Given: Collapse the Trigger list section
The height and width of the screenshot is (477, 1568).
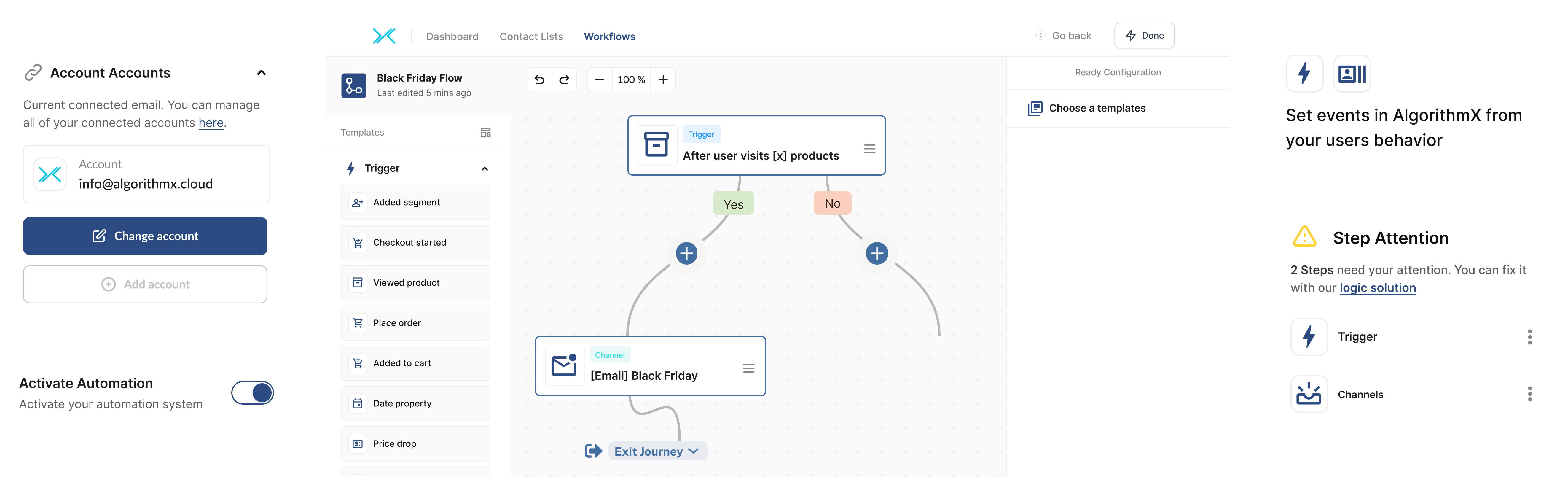Looking at the screenshot, I should [485, 169].
